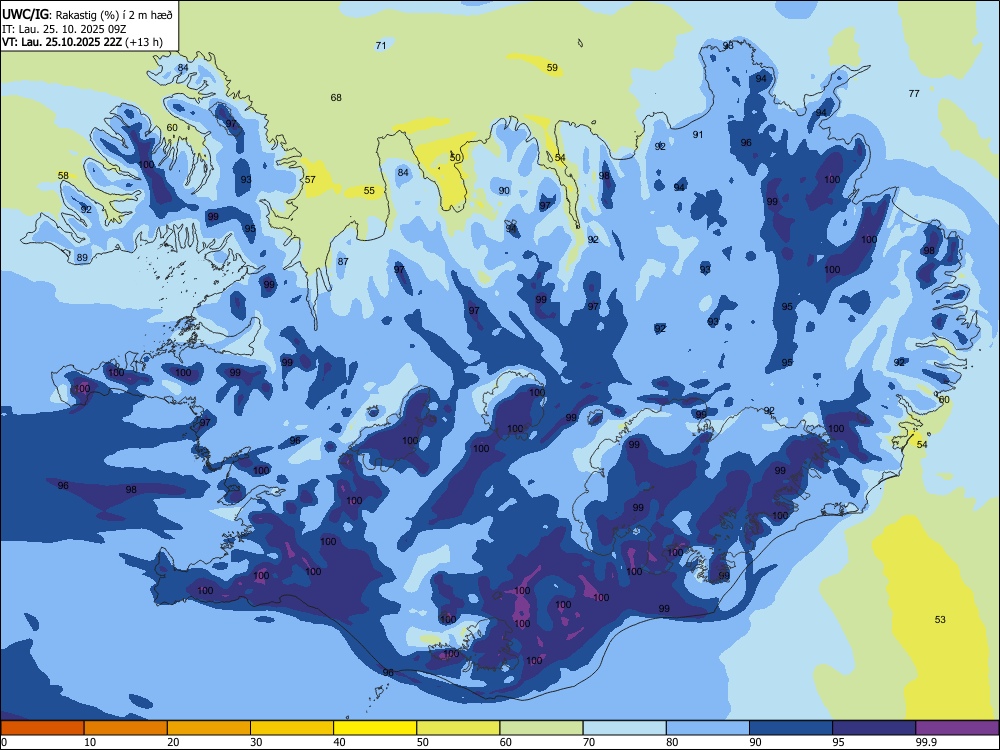Screen dimensions: 1000x750
Task: Click the dark navy 95–99.9 legend swatch
Action: [x=874, y=728]
